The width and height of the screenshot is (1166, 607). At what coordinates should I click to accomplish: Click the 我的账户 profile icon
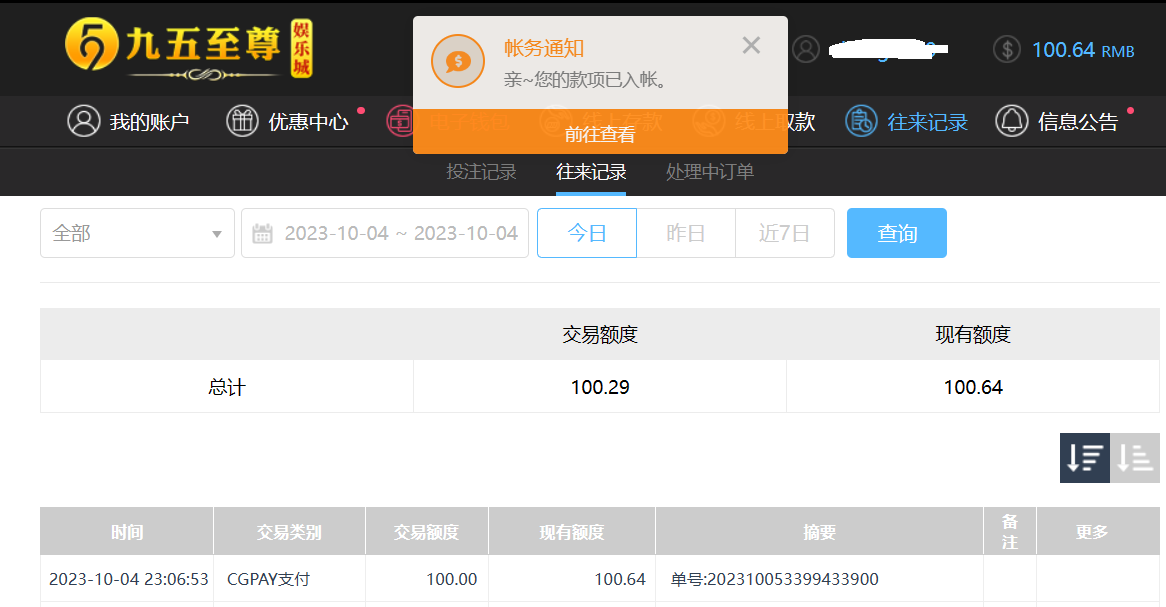click(x=83, y=121)
